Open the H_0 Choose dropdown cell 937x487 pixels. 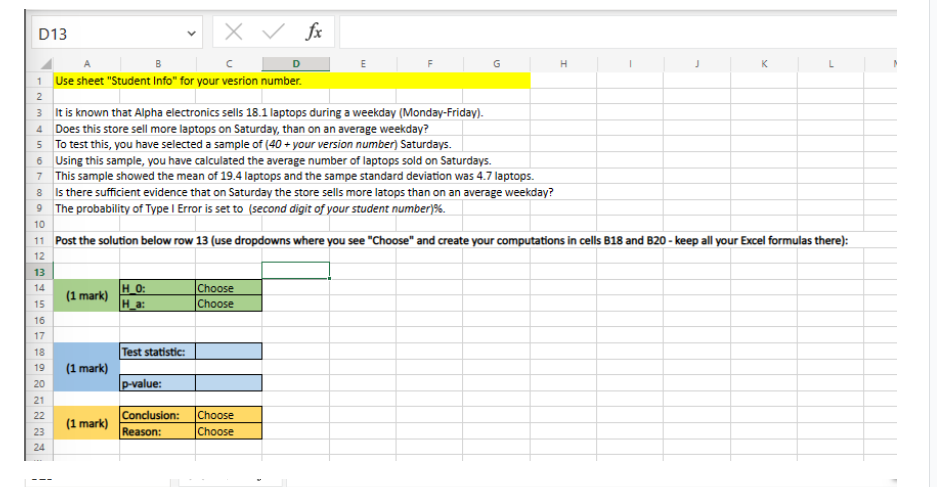pyautogui.click(x=229, y=288)
